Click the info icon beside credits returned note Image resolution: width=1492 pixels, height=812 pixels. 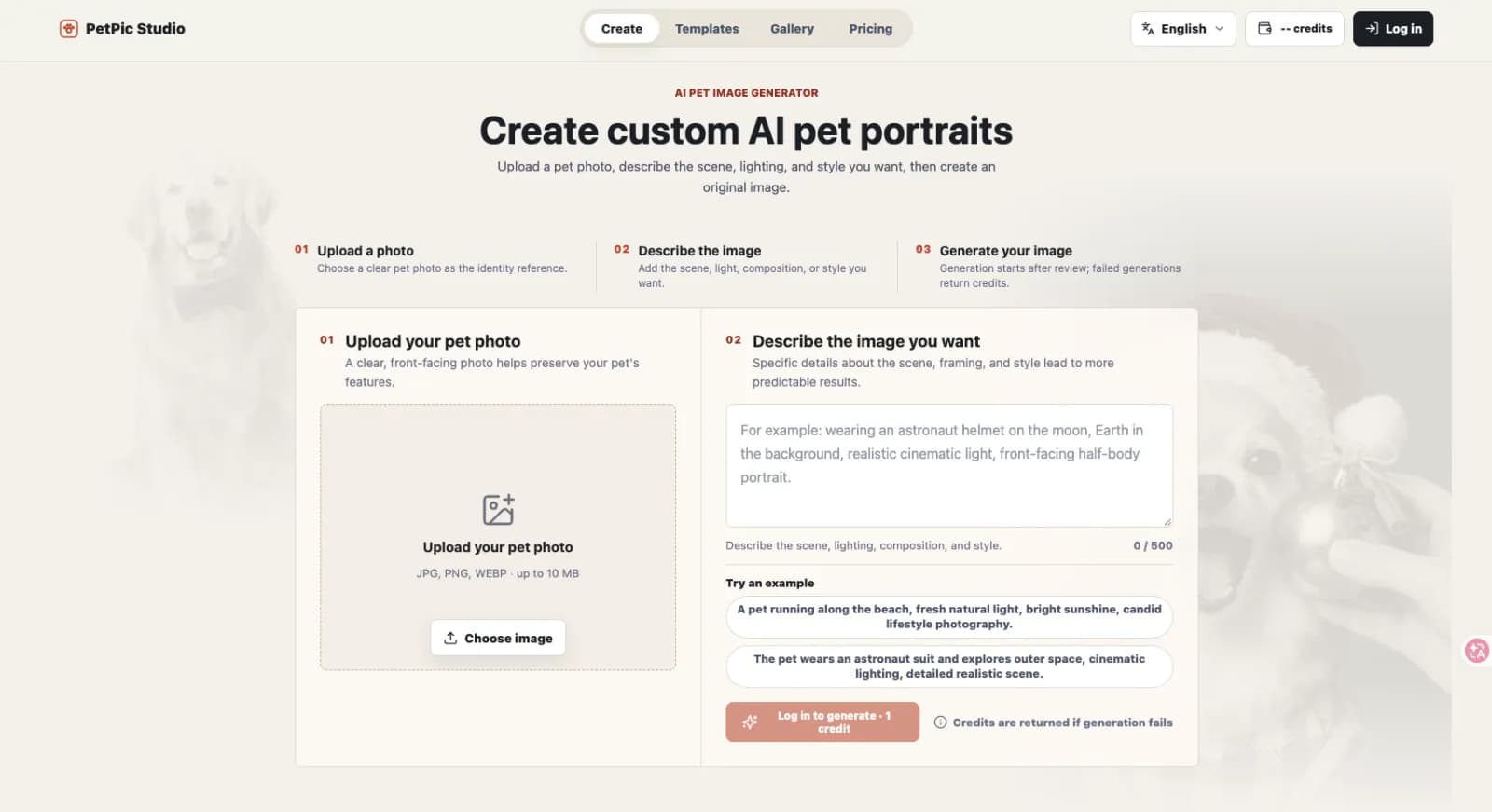point(940,723)
